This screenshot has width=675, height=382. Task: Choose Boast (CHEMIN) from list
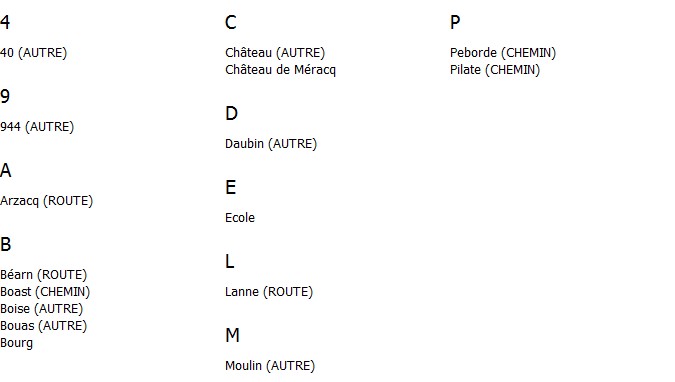[45, 292]
